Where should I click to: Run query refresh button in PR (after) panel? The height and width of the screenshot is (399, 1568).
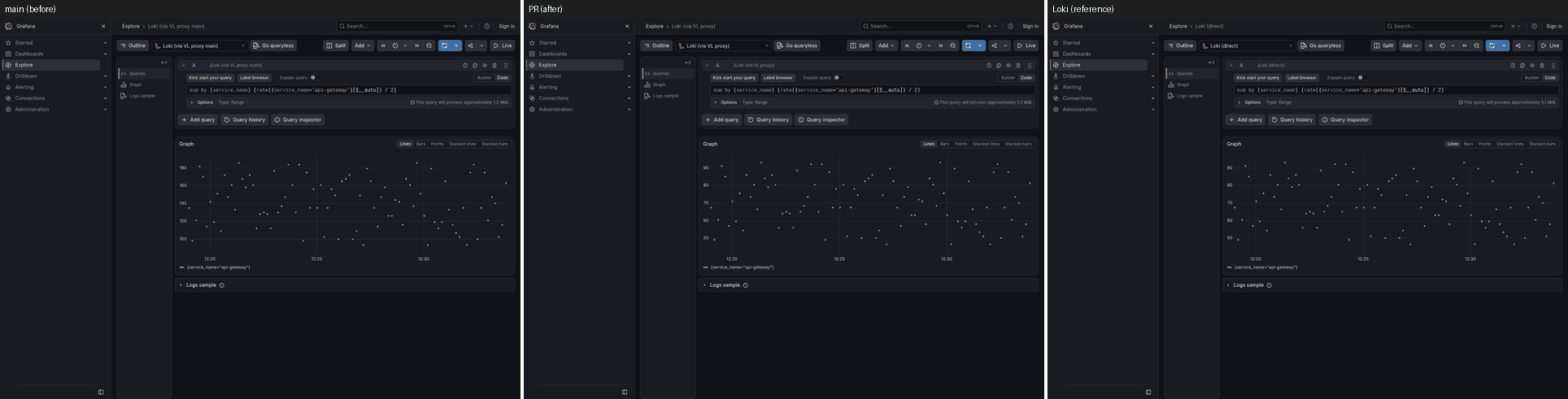point(968,46)
